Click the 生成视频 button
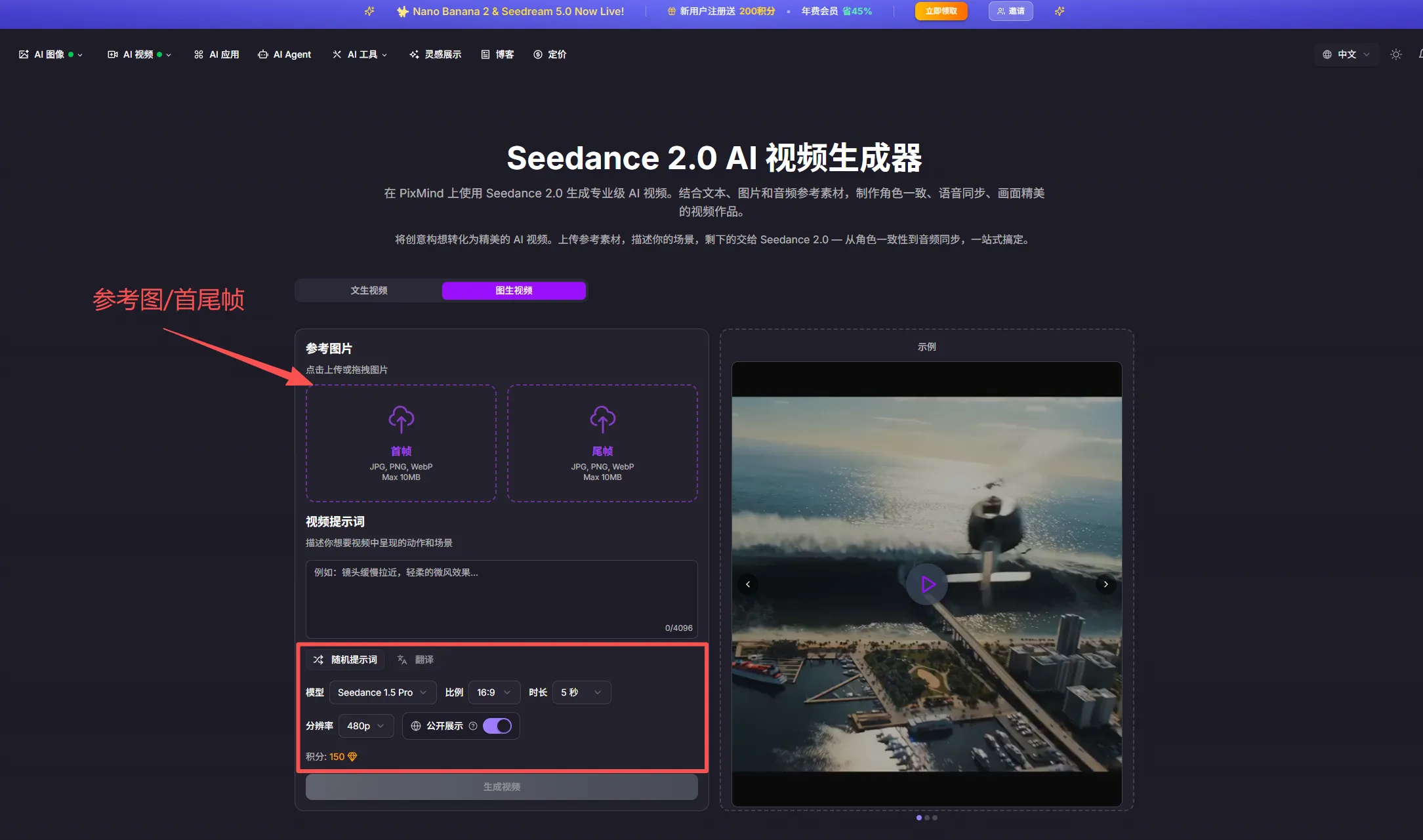This screenshot has height=840, width=1423. [x=501, y=787]
